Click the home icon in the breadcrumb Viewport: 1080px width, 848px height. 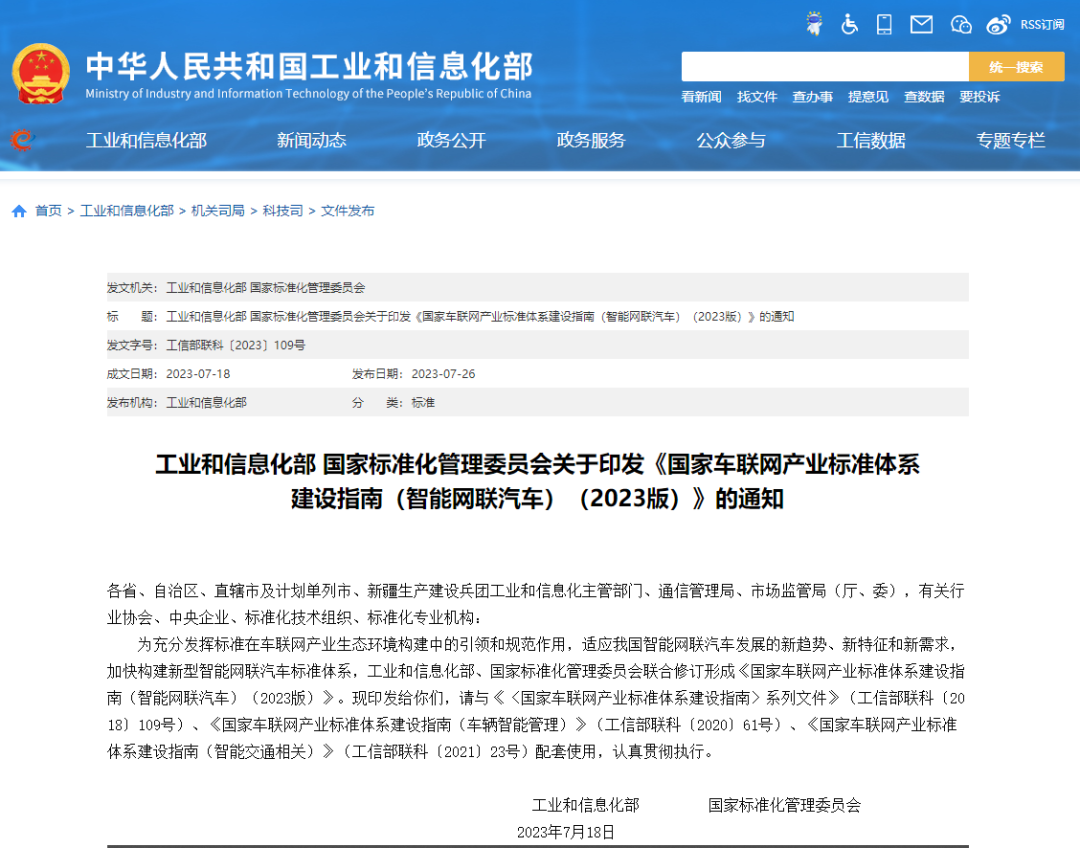[x=19, y=211]
